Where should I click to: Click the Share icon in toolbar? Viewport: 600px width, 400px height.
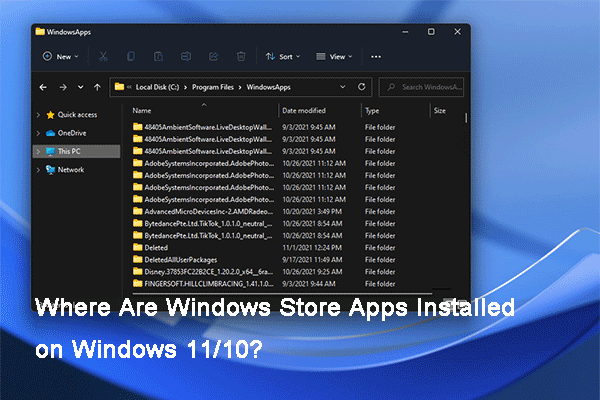[x=213, y=57]
